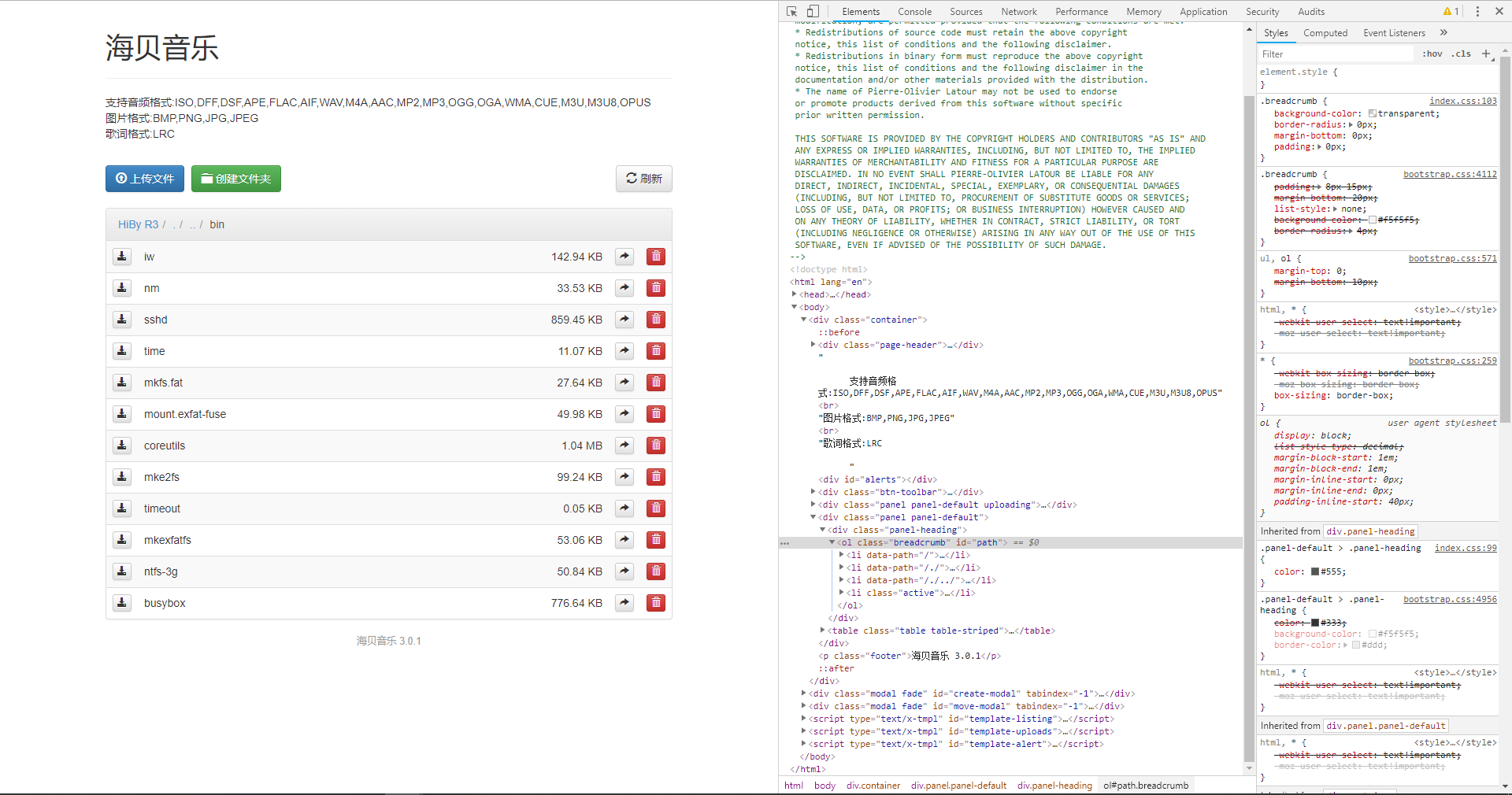Open the DevTools three-dot customize menu
The width and height of the screenshot is (1512, 795).
tap(1477, 11)
